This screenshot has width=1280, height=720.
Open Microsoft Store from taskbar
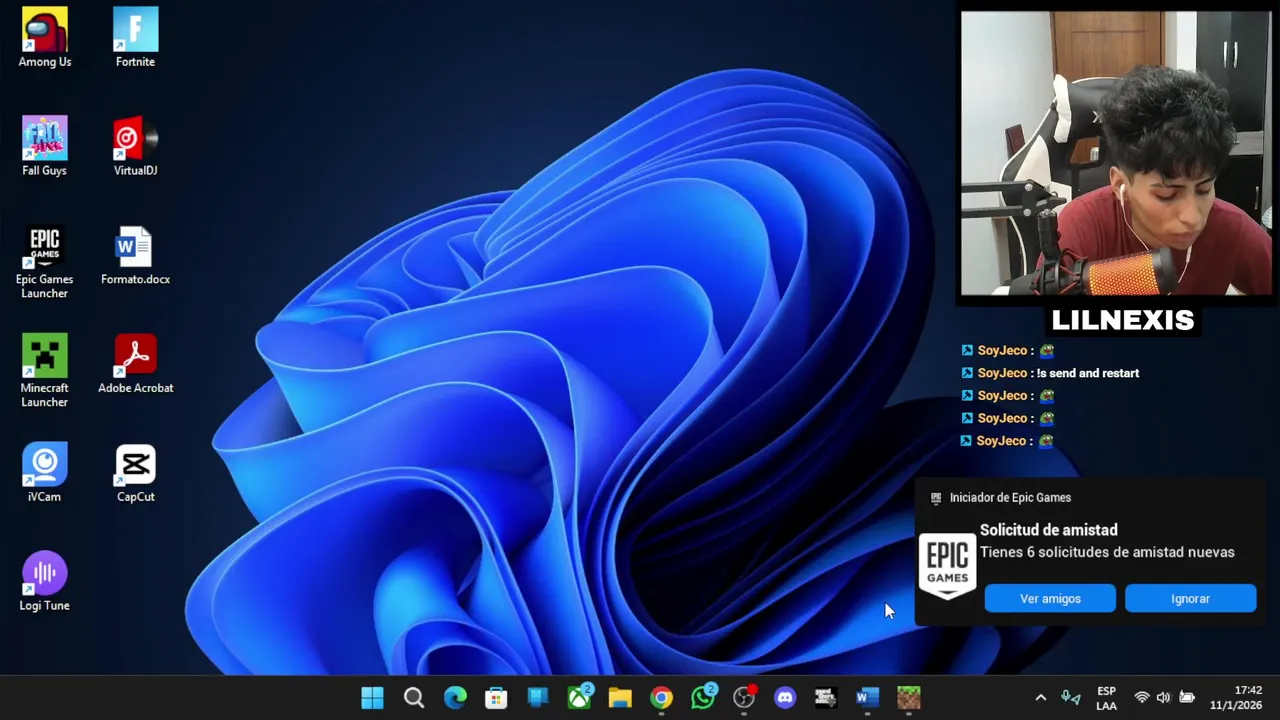(496, 697)
